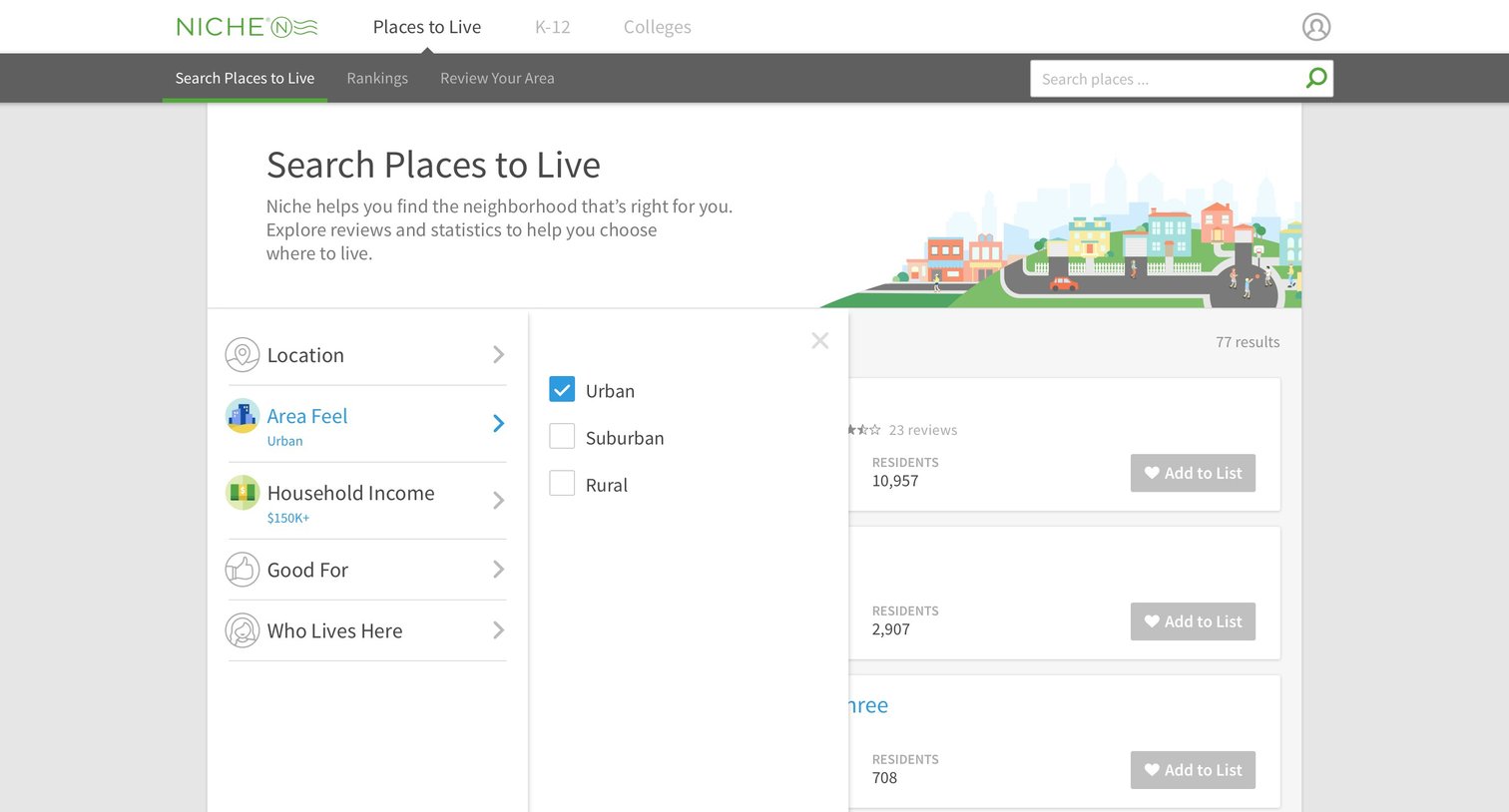The width and height of the screenshot is (1509, 812).
Task: Click the Rural label text
Action: pos(607,485)
